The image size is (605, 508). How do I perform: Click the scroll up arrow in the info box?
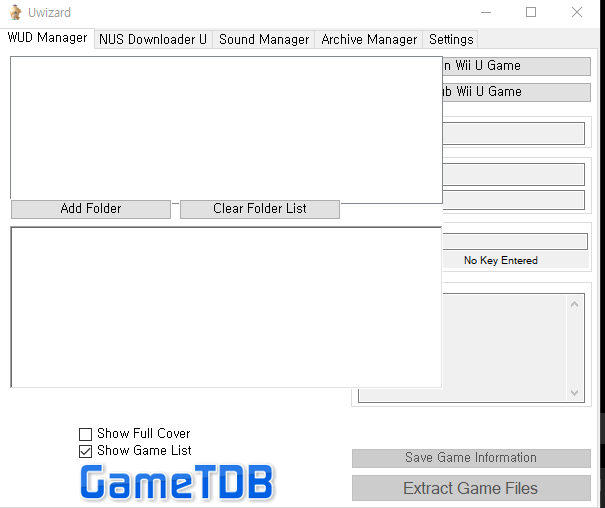tap(575, 304)
